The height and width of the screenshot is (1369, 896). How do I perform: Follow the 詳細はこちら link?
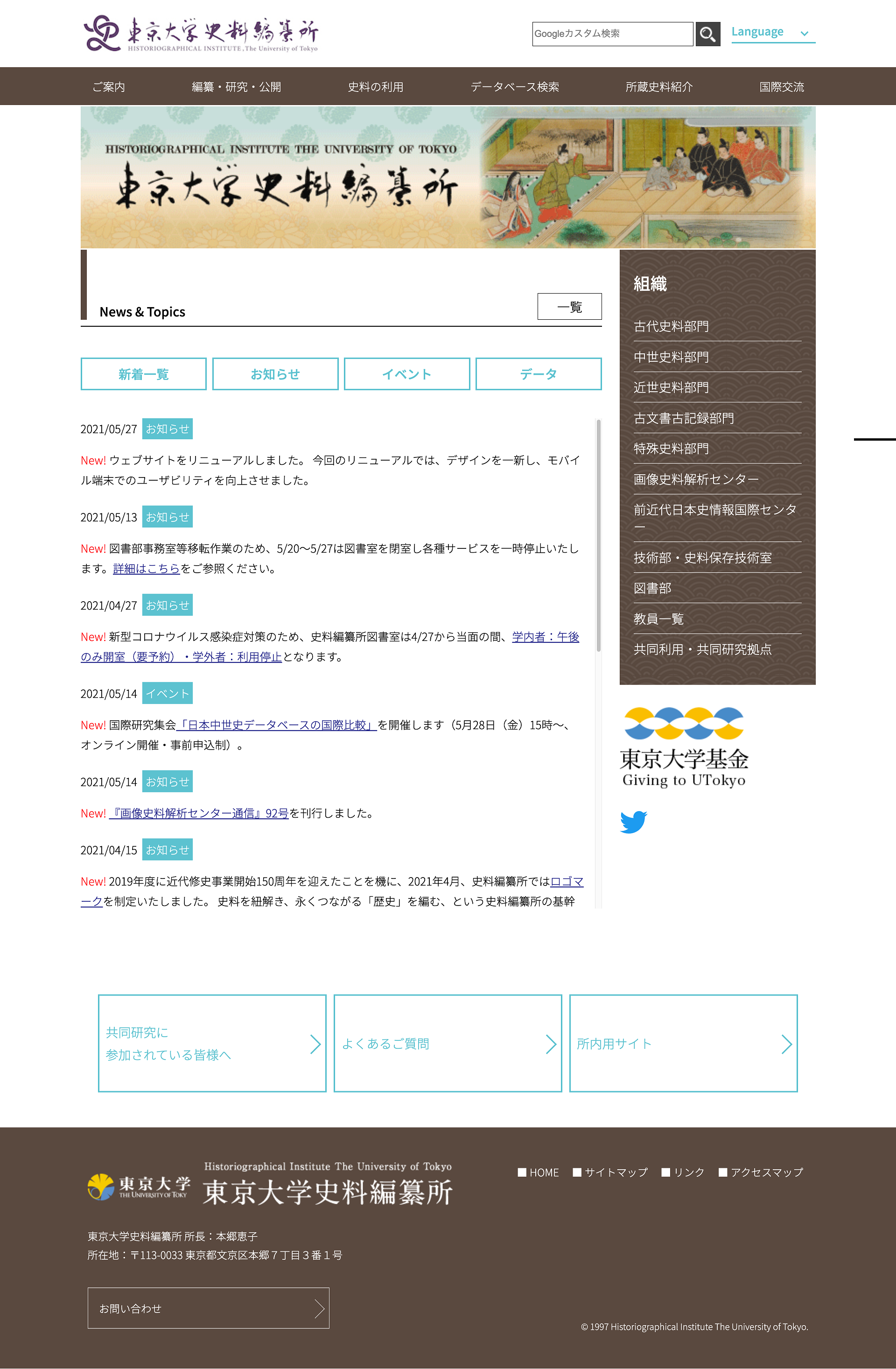click(x=147, y=569)
